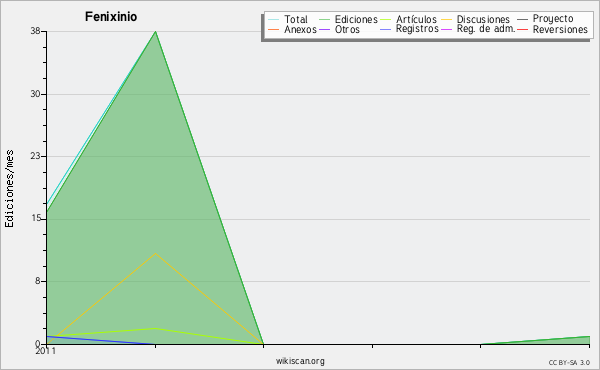Click the y-axis label 23
The height and width of the screenshot is (370, 600).
tap(36, 156)
